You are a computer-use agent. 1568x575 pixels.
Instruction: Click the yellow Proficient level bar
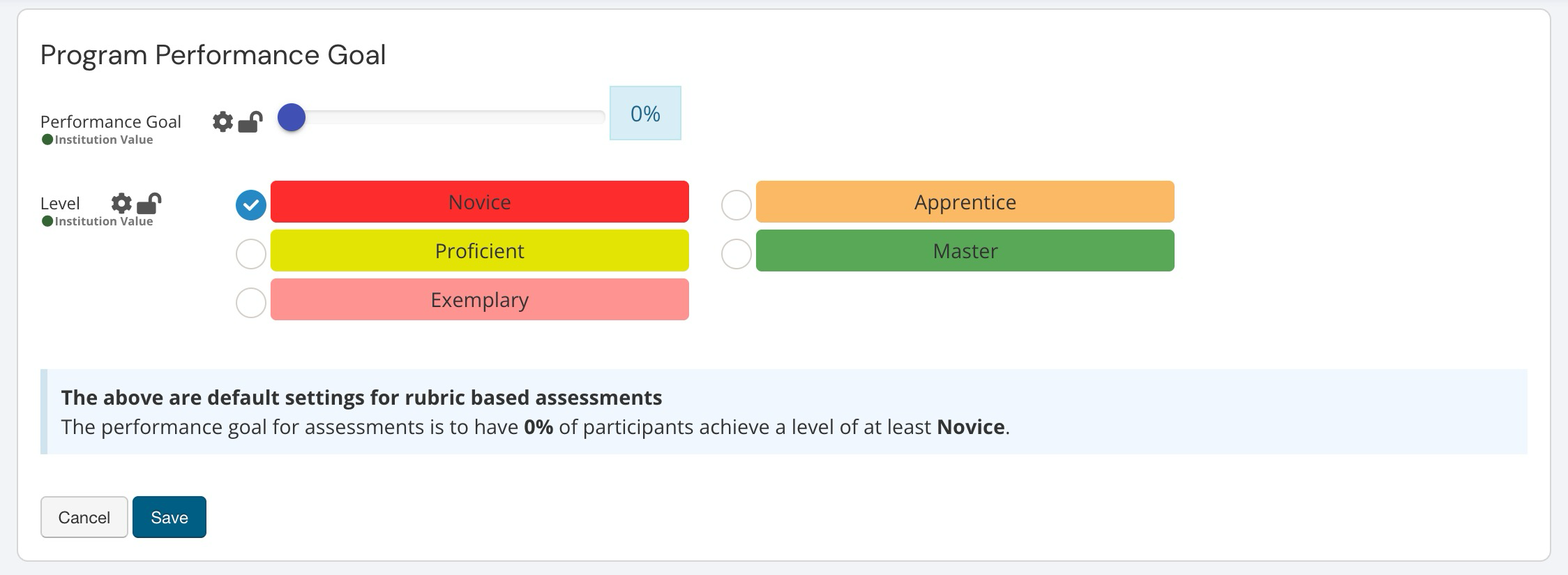point(479,251)
